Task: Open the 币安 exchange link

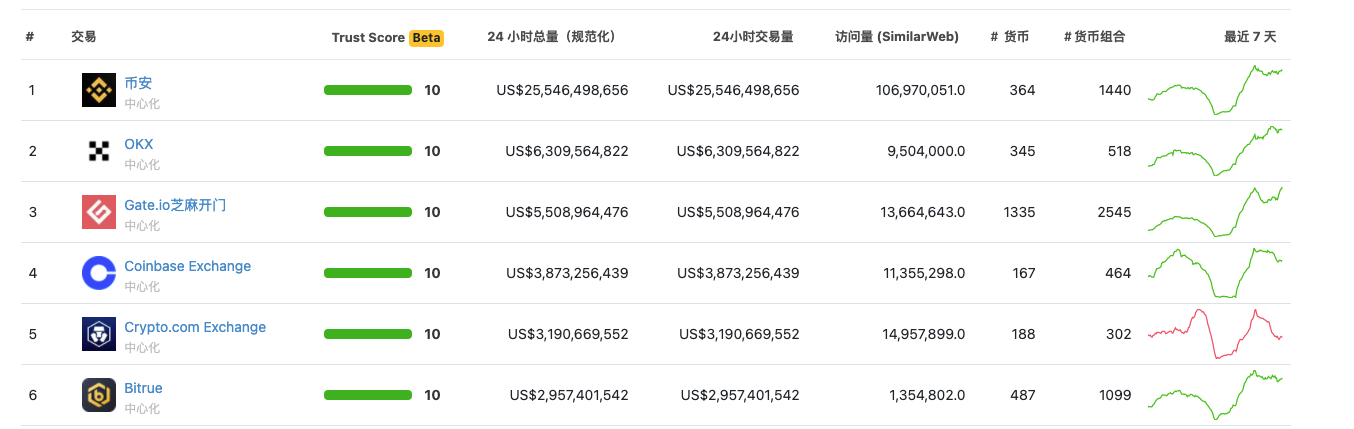Action: [138, 83]
